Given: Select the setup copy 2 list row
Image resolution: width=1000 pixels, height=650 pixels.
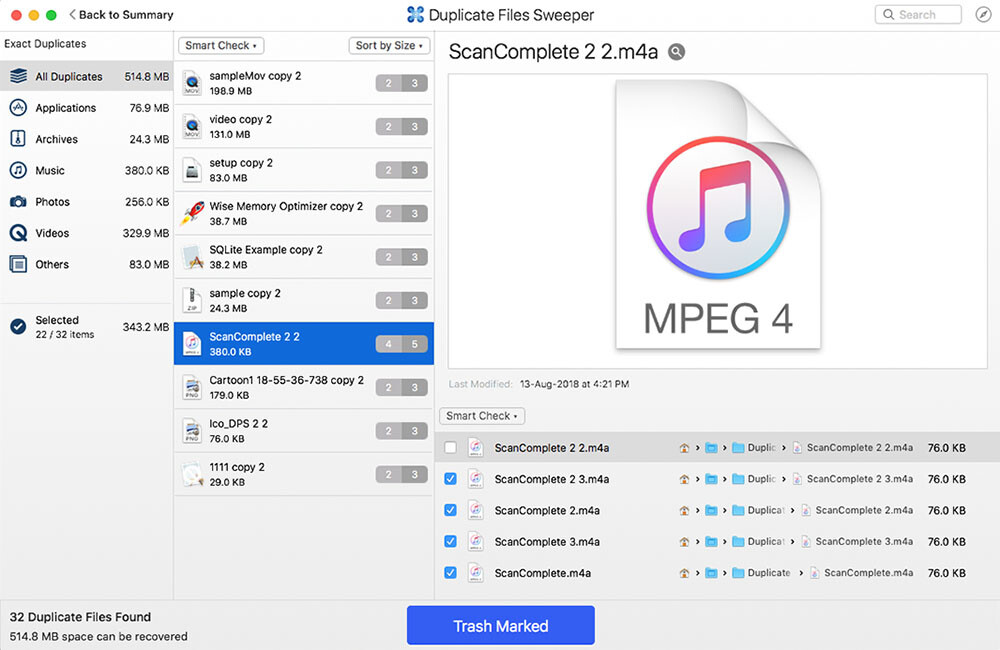Looking at the screenshot, I should coord(304,170).
